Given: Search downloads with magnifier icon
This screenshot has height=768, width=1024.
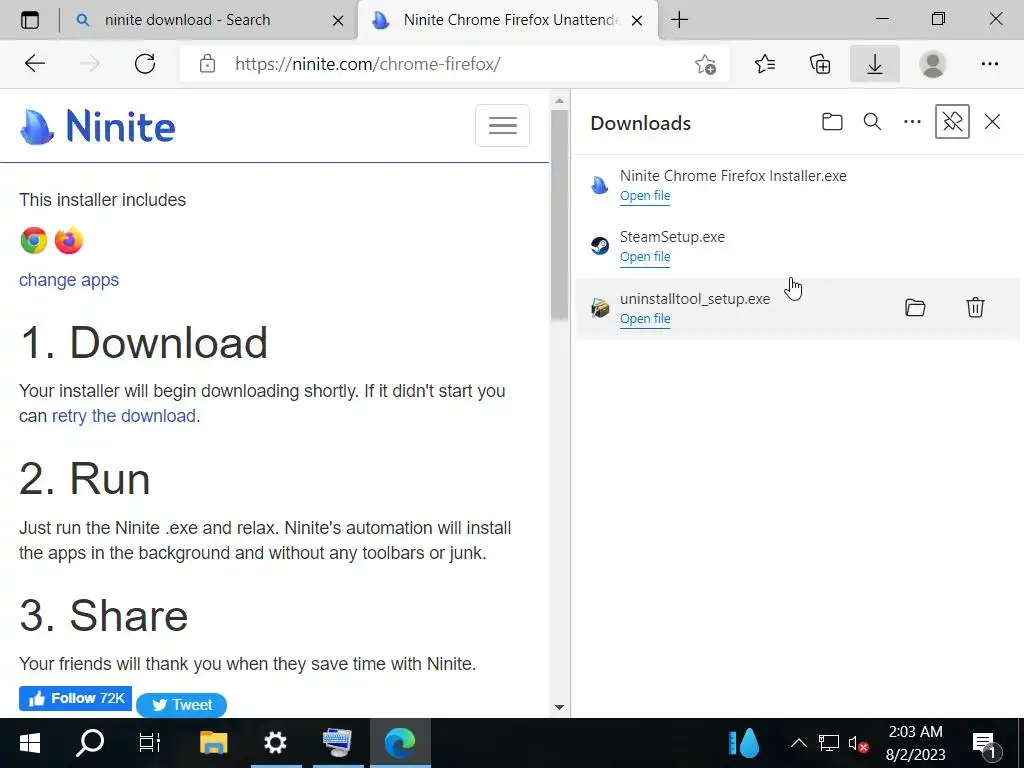Looking at the screenshot, I should tap(872, 121).
